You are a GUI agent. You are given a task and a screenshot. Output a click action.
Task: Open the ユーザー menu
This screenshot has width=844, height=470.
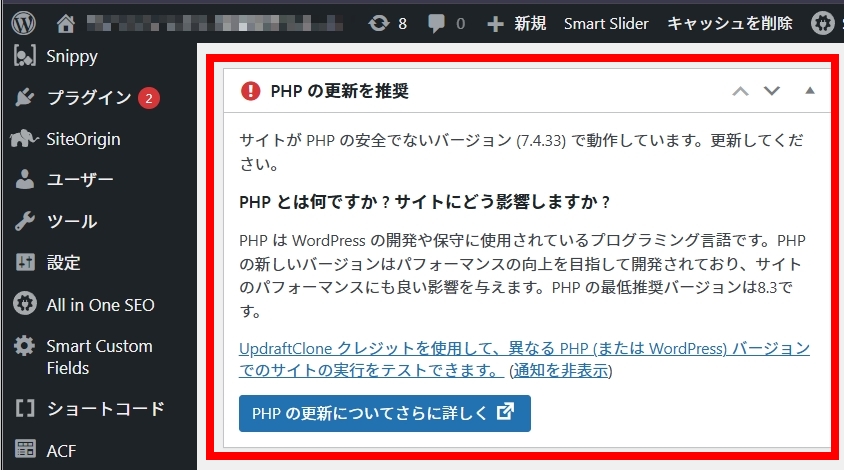click(x=80, y=180)
